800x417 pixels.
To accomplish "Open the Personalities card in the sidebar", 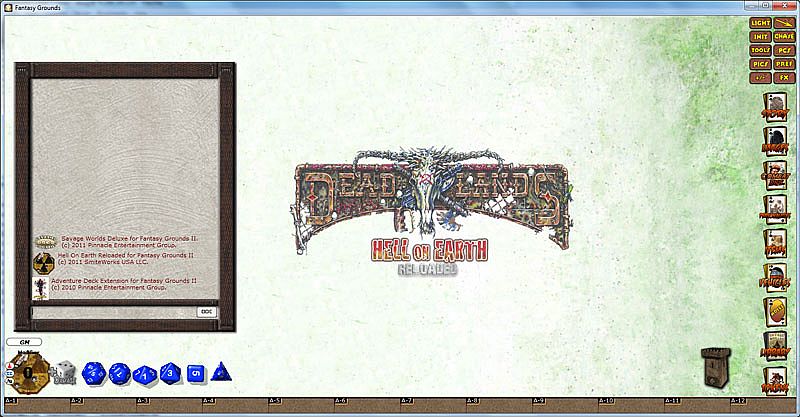I will pyautogui.click(x=775, y=209).
